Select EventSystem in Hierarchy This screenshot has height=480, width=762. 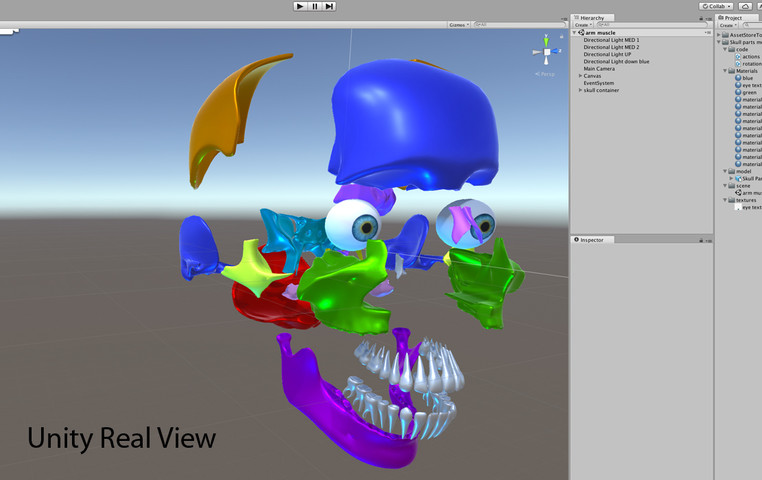[599, 83]
